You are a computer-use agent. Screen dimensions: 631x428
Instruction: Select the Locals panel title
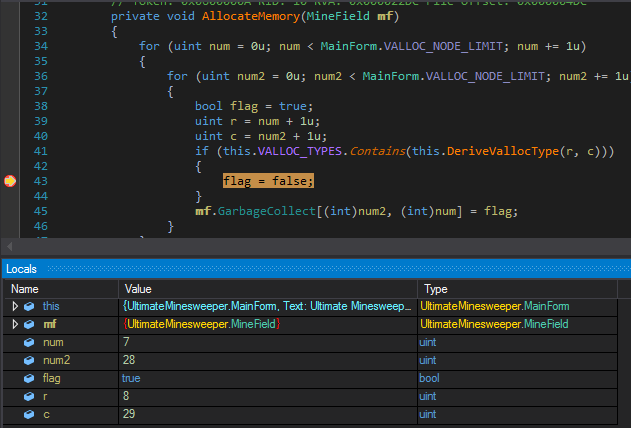pyautogui.click(x=21, y=269)
